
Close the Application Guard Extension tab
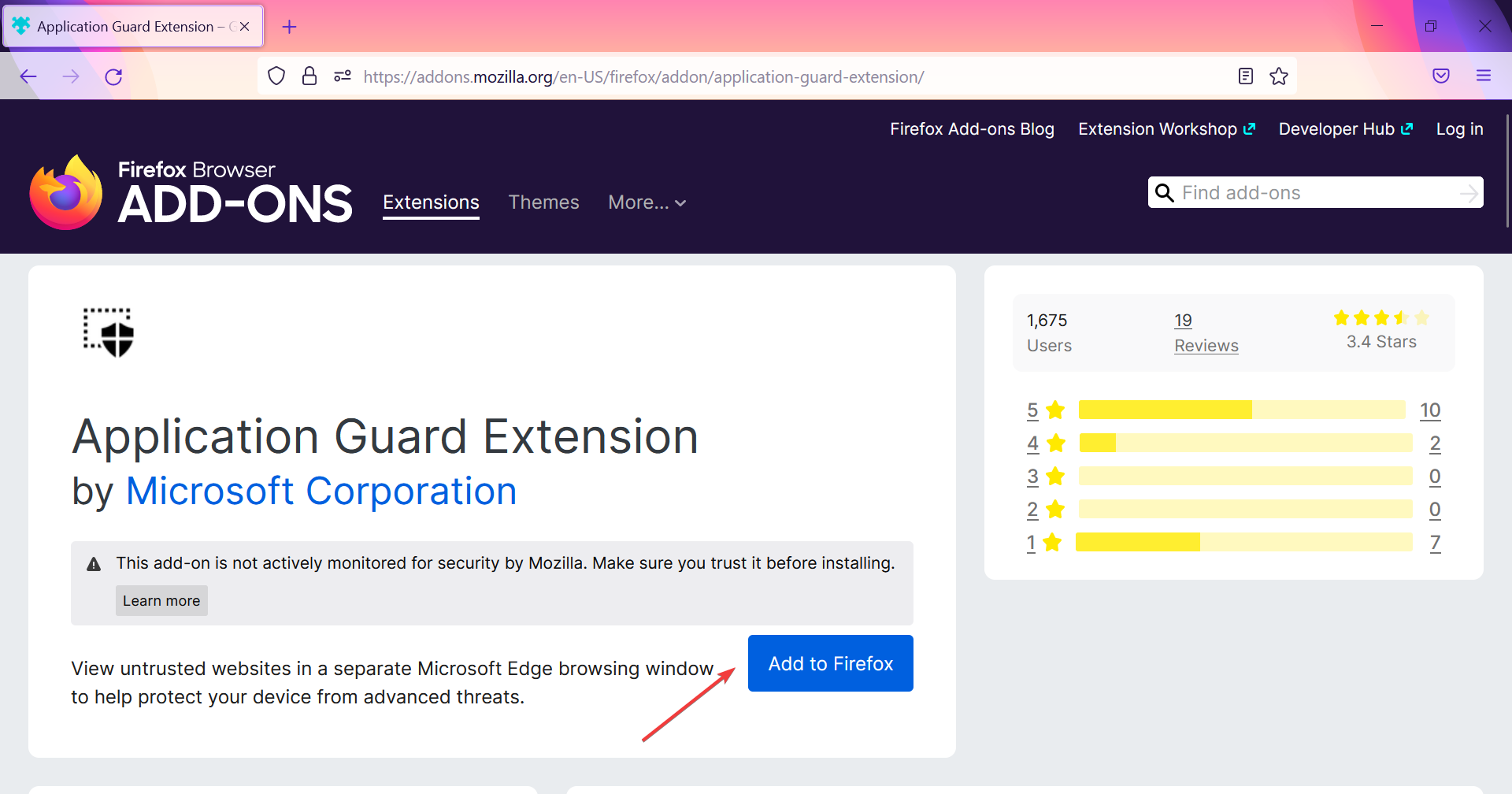(x=245, y=27)
